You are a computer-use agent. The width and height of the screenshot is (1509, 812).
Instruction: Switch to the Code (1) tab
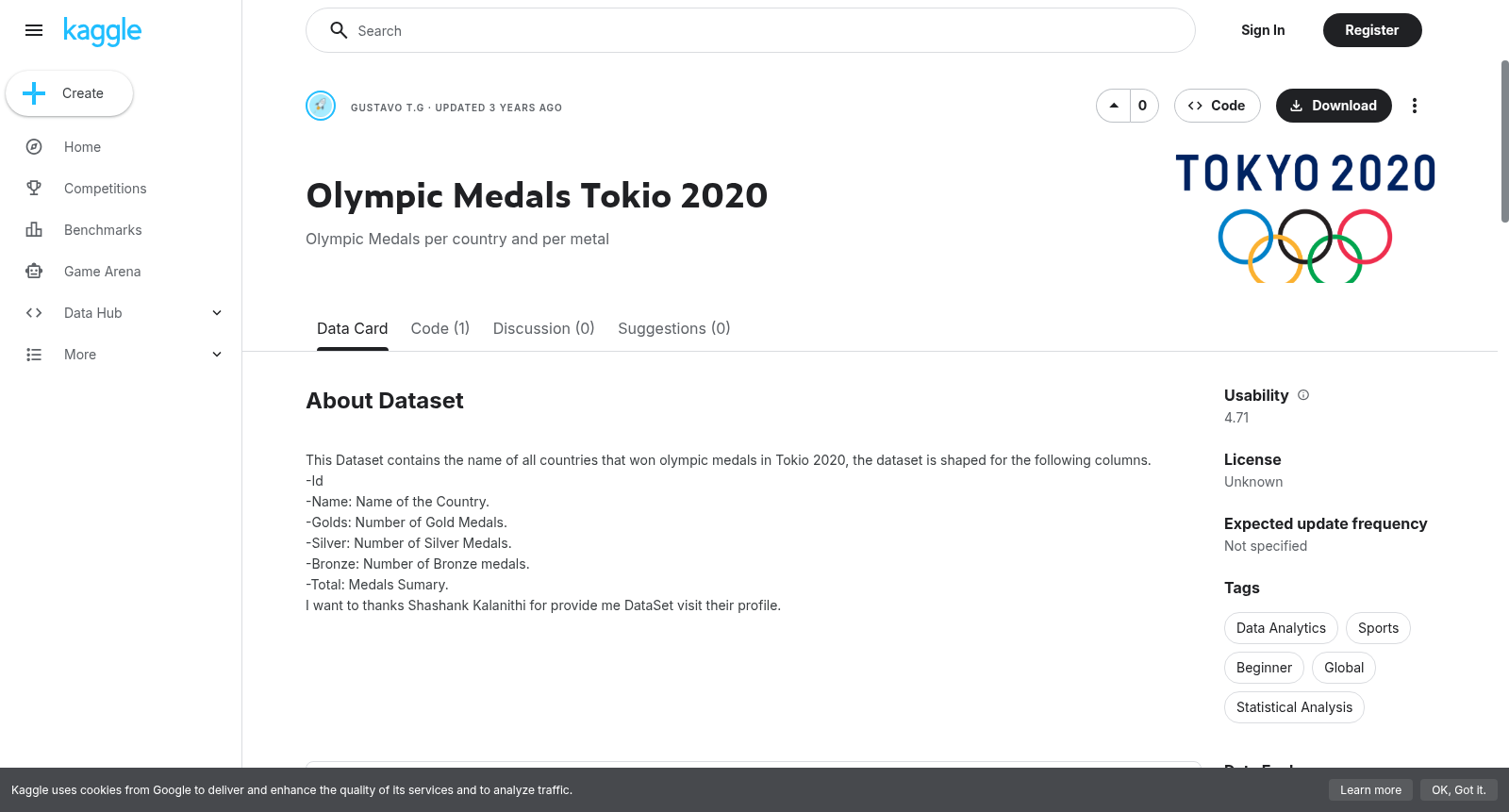(440, 328)
